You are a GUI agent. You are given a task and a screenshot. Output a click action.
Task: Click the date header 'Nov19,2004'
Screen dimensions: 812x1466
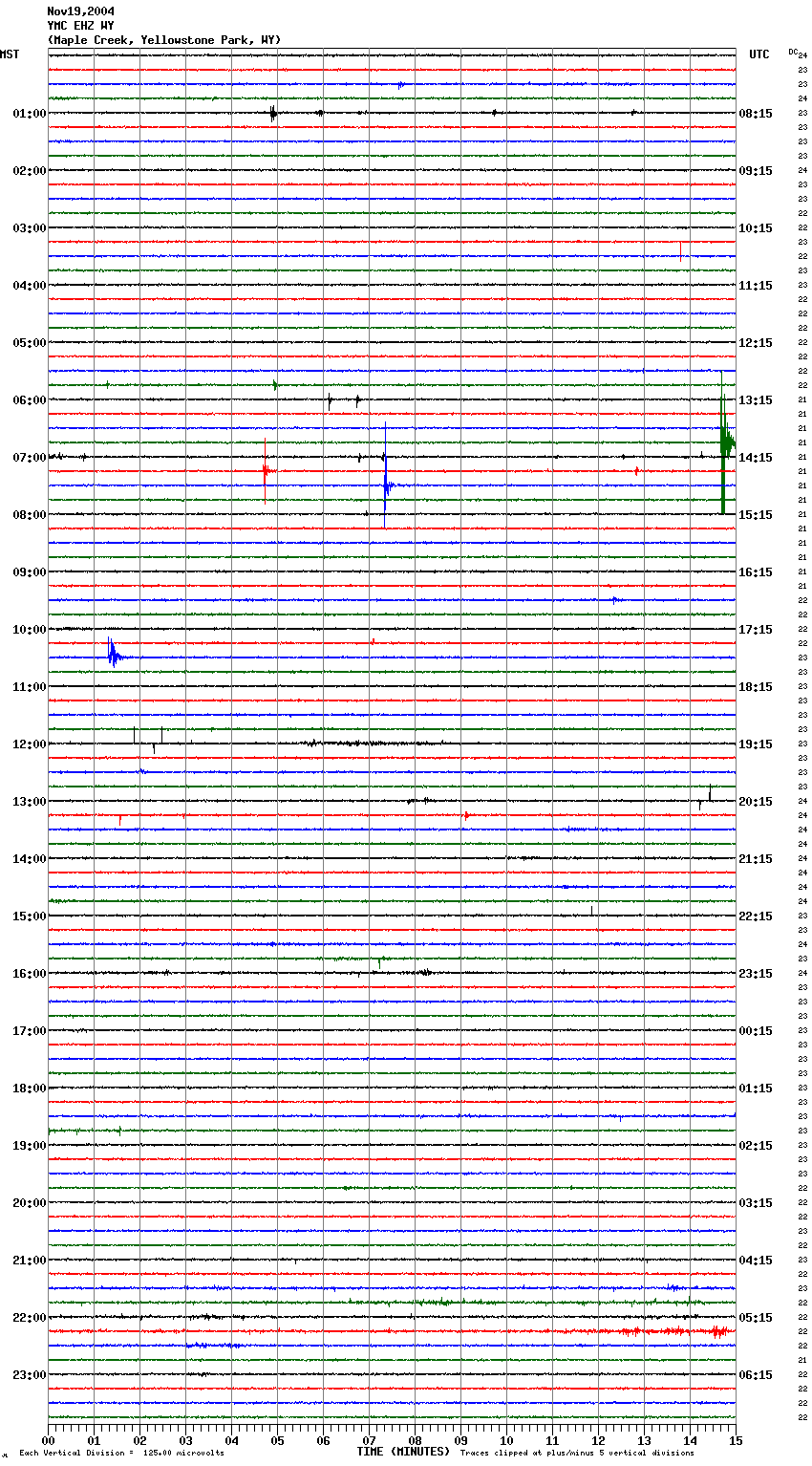80,11
